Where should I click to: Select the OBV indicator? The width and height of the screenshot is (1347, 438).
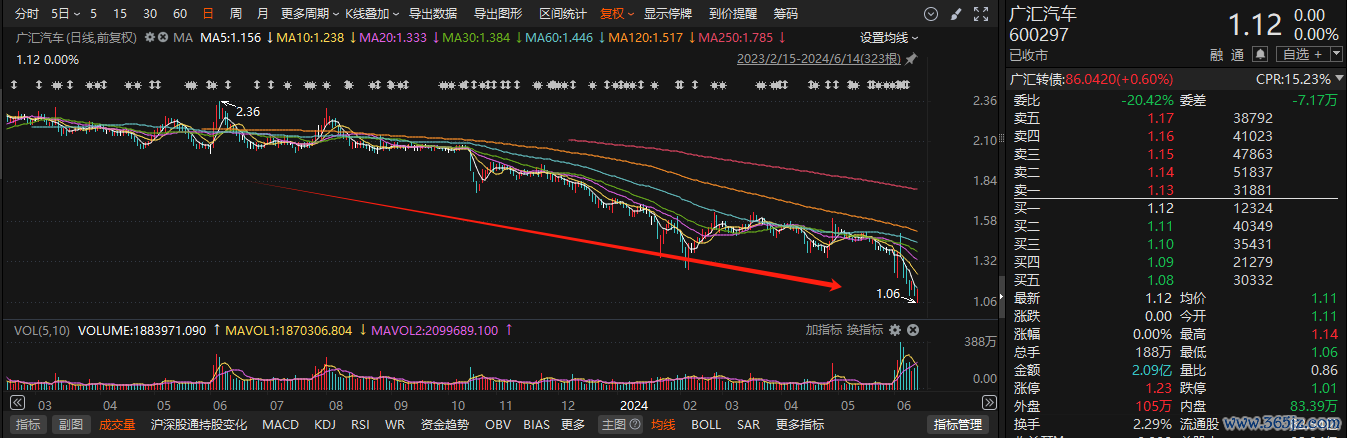tap(497, 424)
